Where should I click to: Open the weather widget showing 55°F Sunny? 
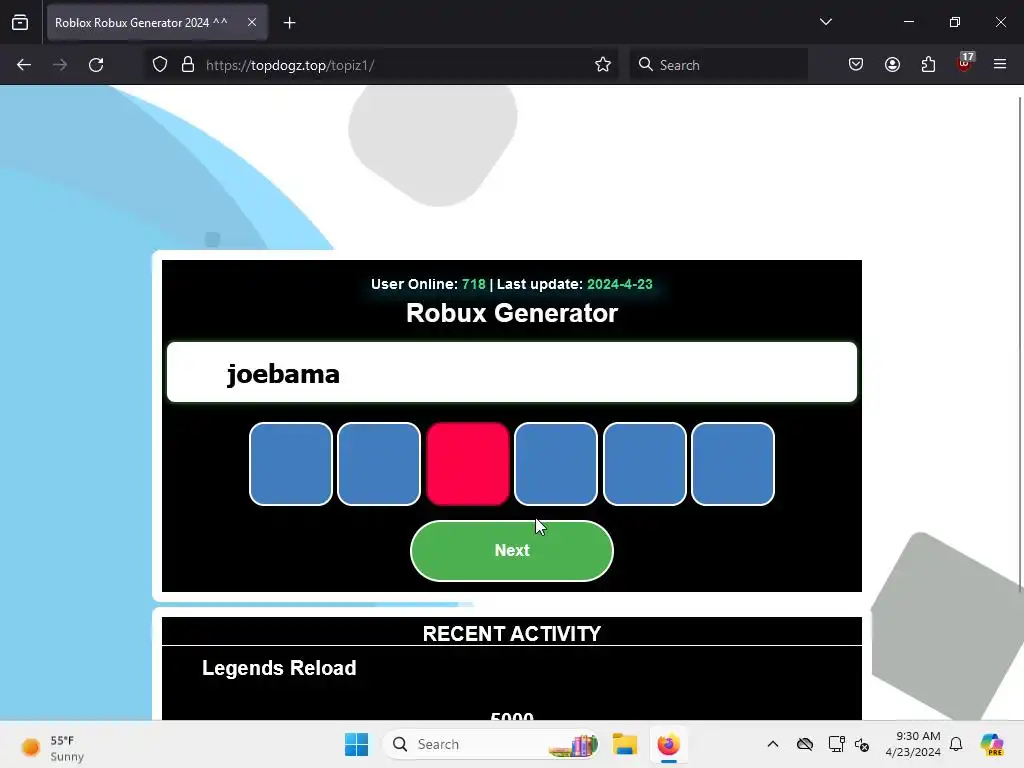click(x=52, y=748)
